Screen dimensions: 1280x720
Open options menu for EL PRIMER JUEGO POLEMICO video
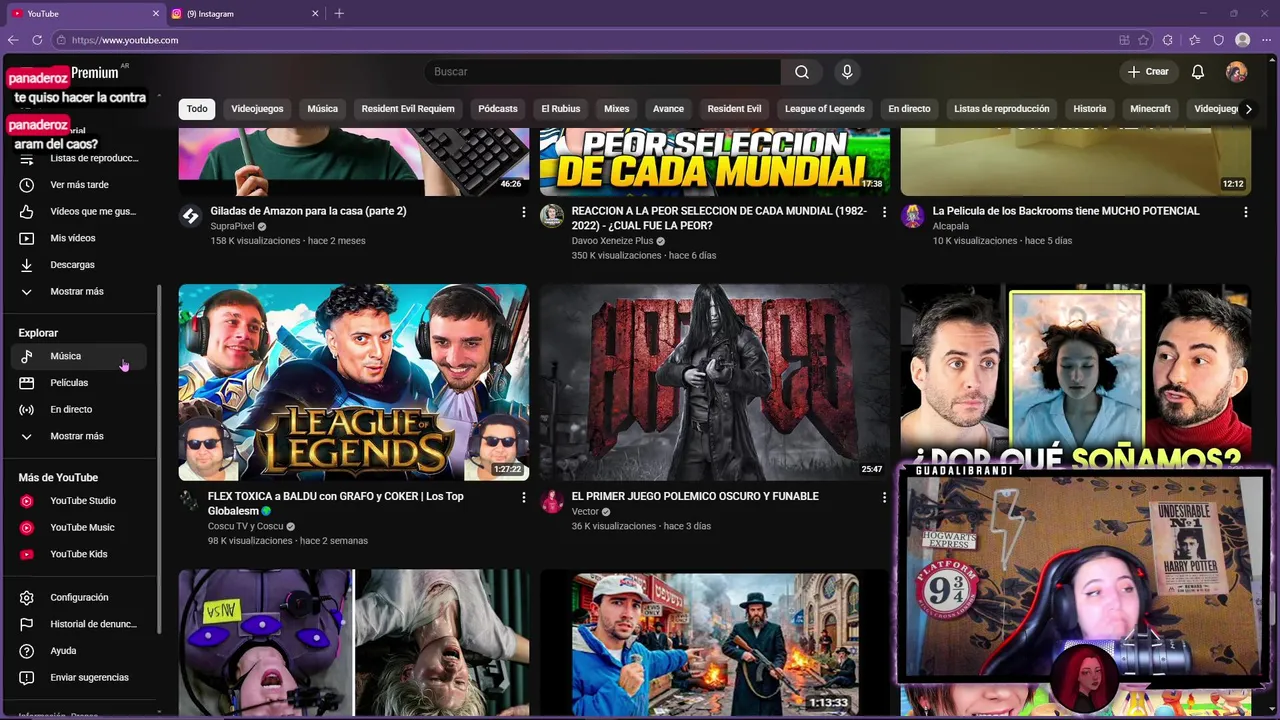point(884,497)
